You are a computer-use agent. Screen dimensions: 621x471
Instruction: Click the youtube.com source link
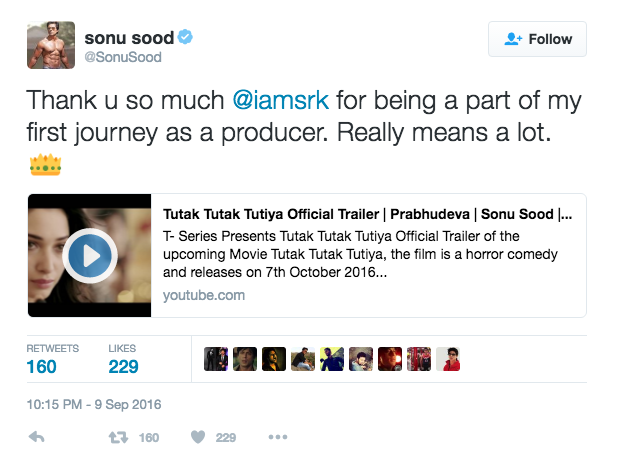click(x=203, y=295)
